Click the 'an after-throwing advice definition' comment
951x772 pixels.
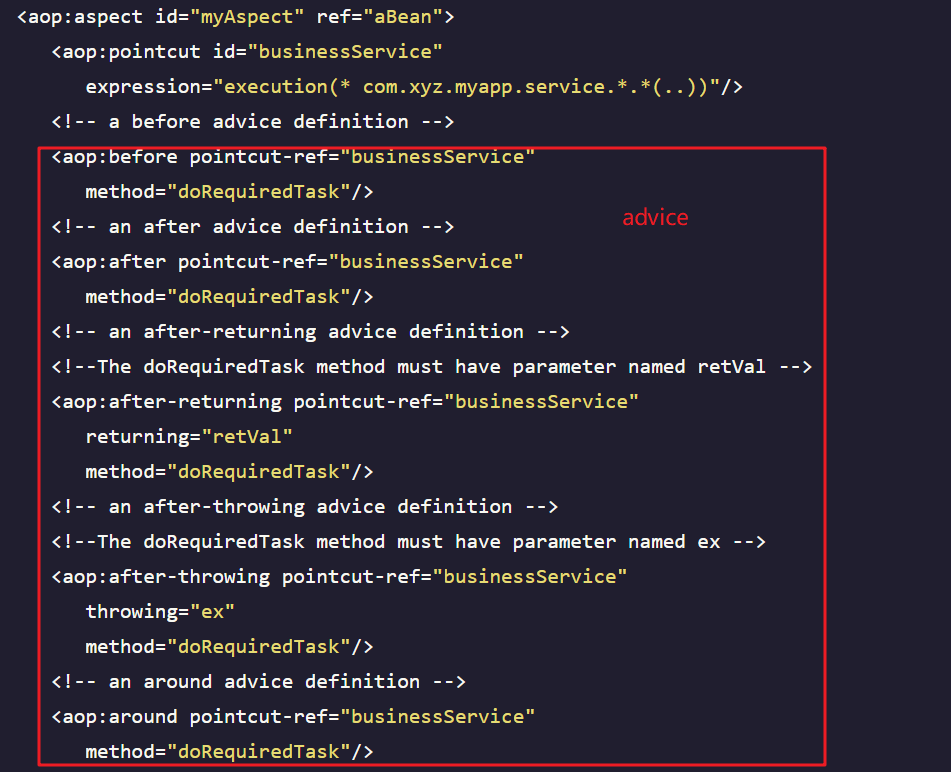point(304,507)
